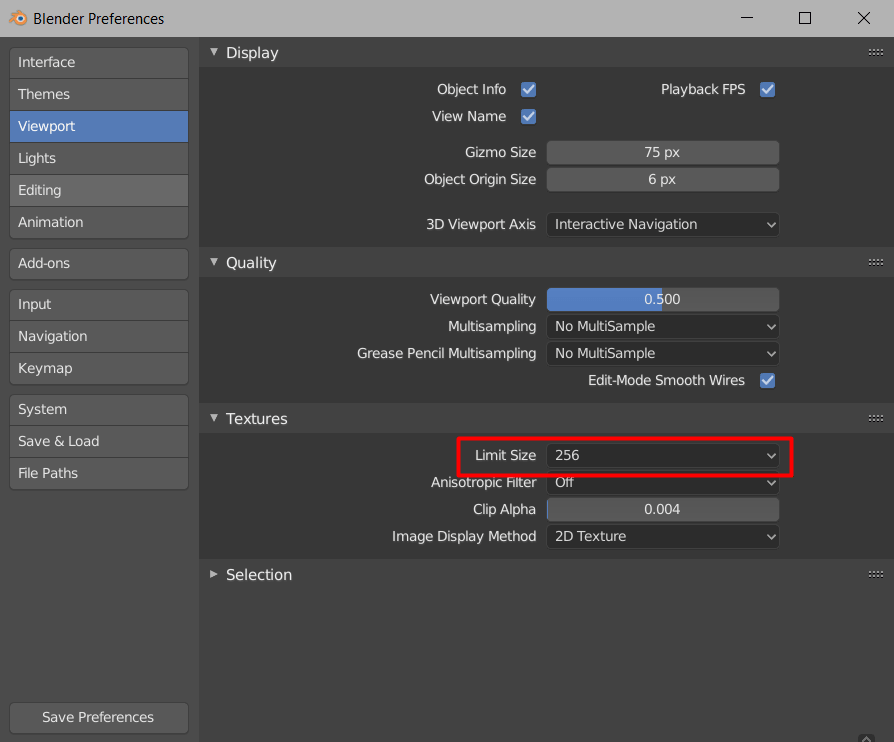
Task: Click the Limit Size label
Action: [505, 455]
